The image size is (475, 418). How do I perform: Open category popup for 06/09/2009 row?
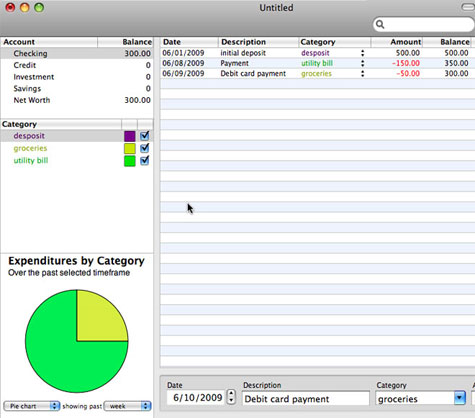pos(362,74)
